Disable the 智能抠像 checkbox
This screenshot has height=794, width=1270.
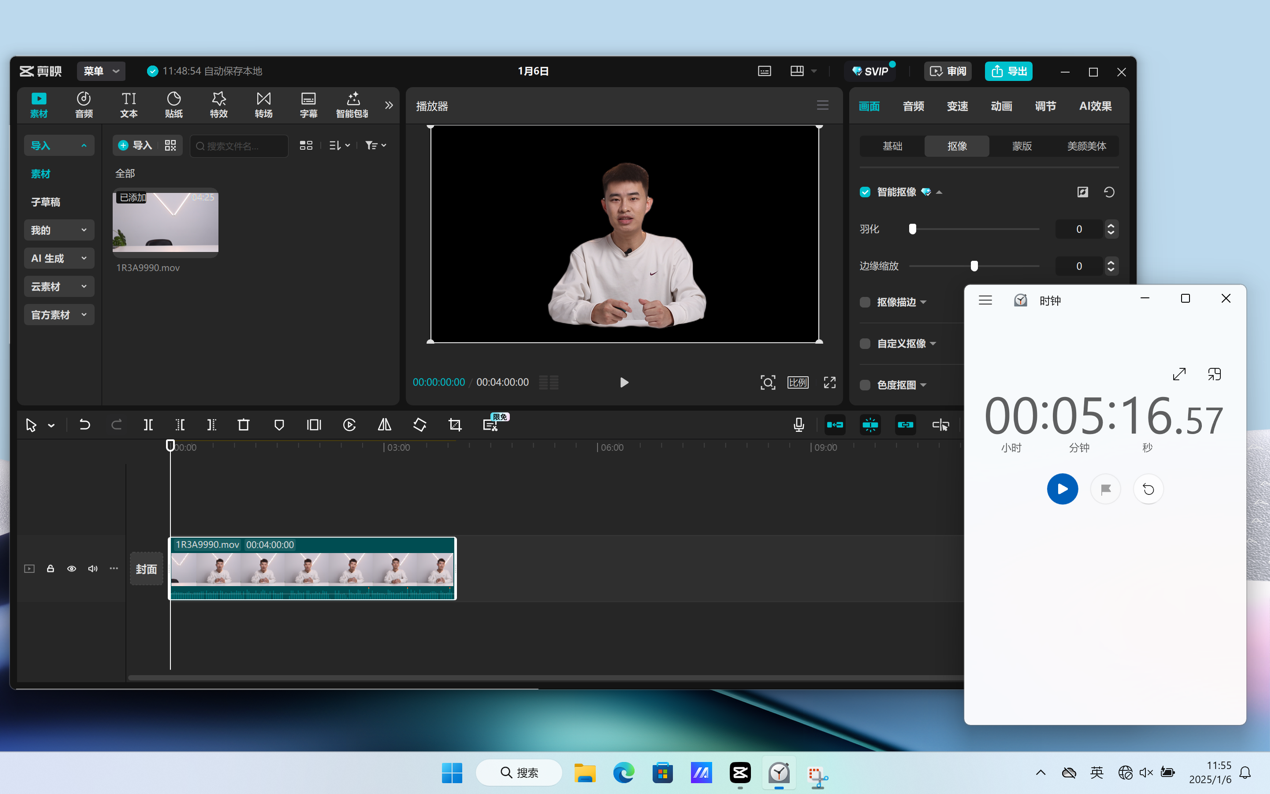(865, 192)
